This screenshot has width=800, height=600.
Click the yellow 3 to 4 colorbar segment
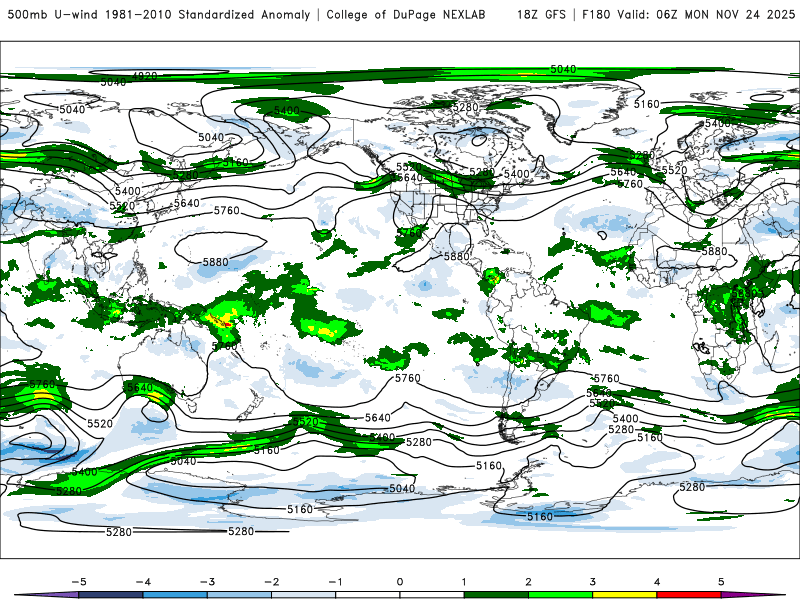click(624, 595)
